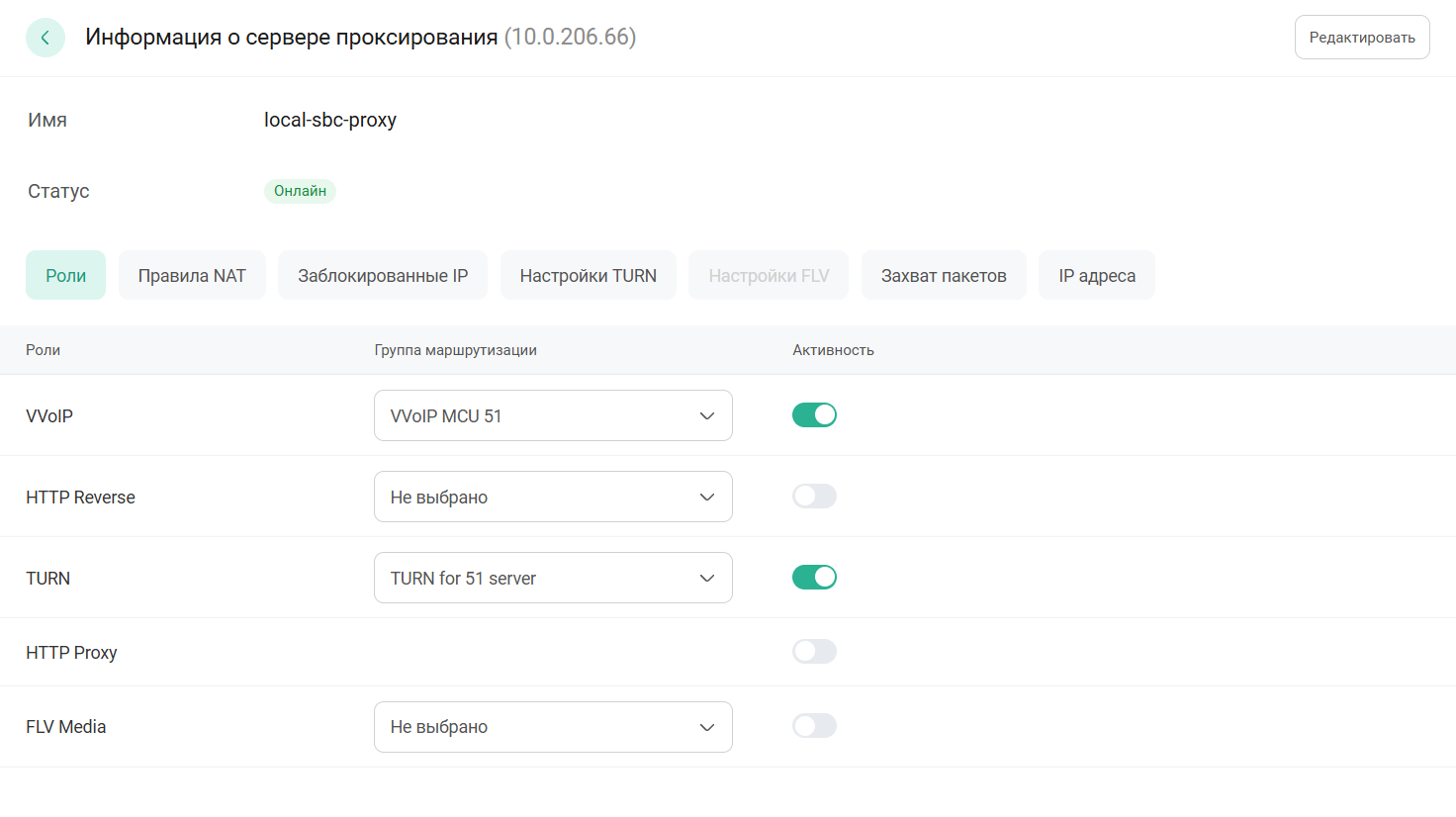Go to the IP адреса tab

point(1096,275)
